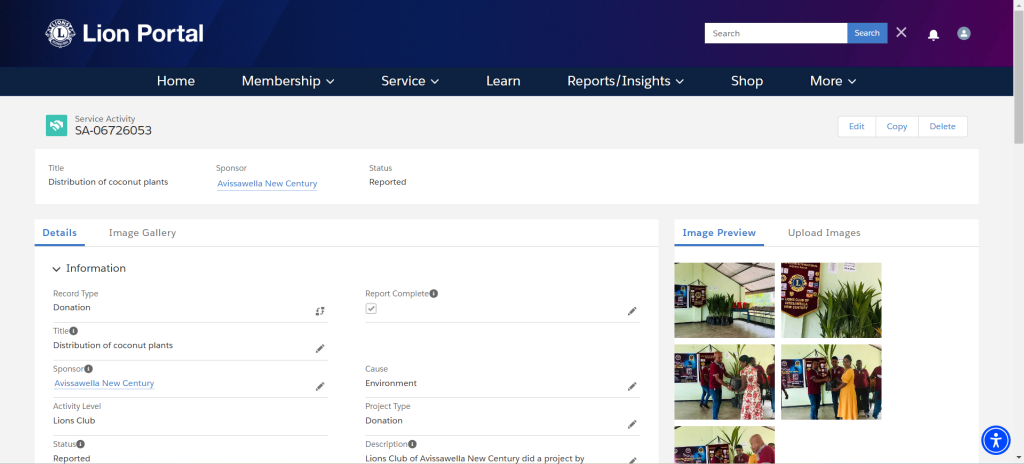Edit Title with the pencil icon
This screenshot has width=1024, height=464.
320,349
